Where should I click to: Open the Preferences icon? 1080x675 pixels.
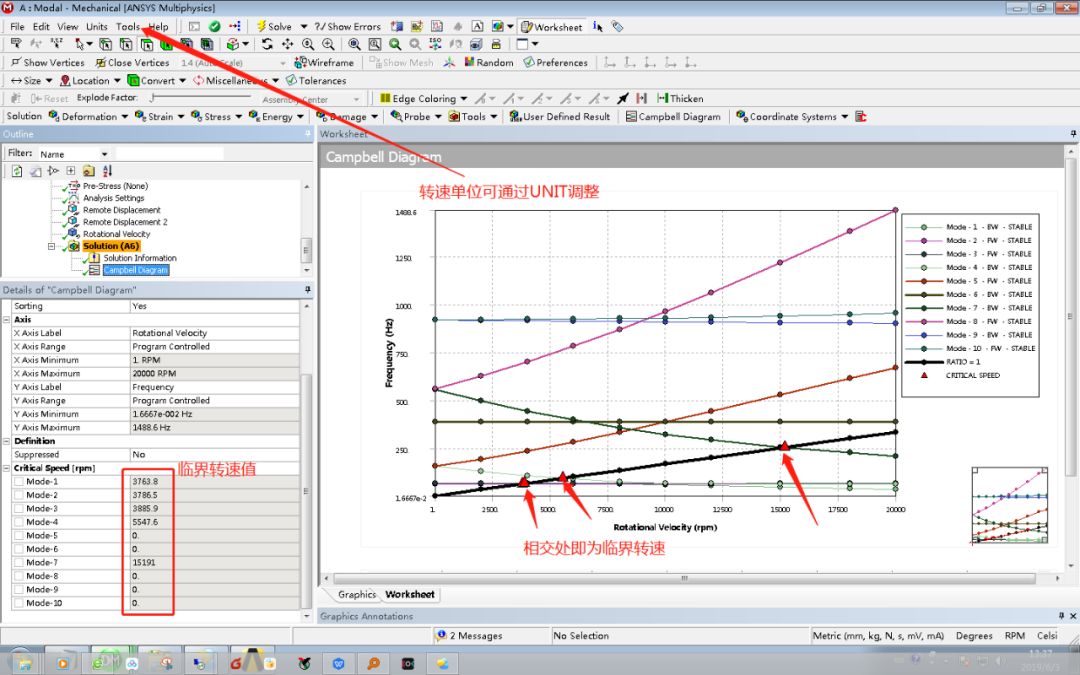click(x=556, y=62)
